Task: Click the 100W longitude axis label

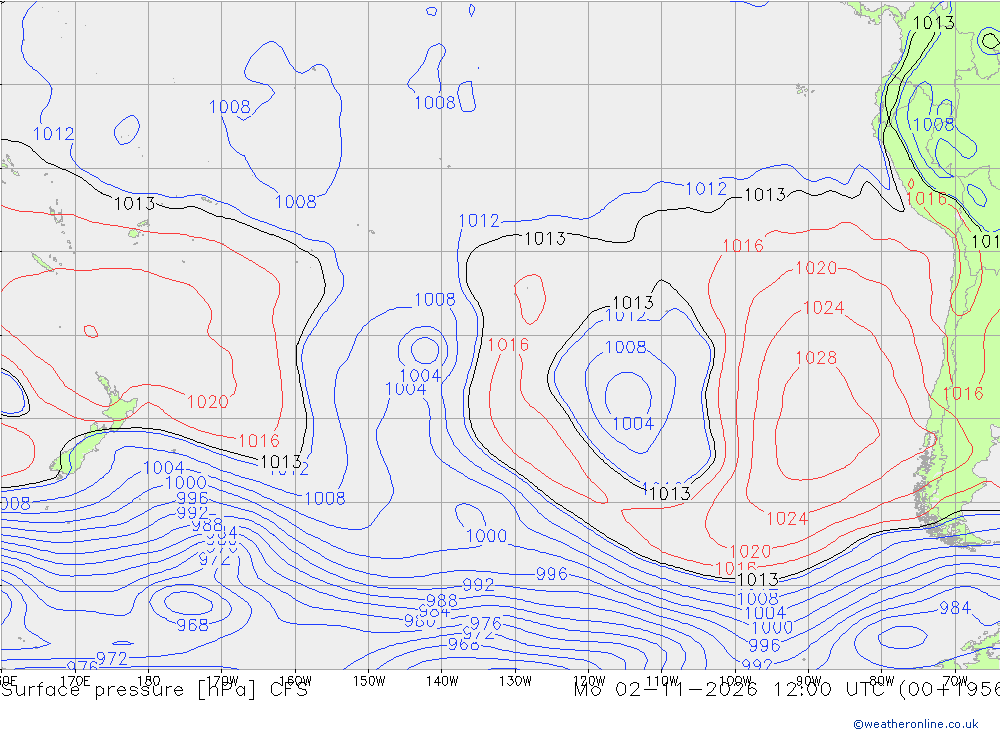Action: coord(735,681)
